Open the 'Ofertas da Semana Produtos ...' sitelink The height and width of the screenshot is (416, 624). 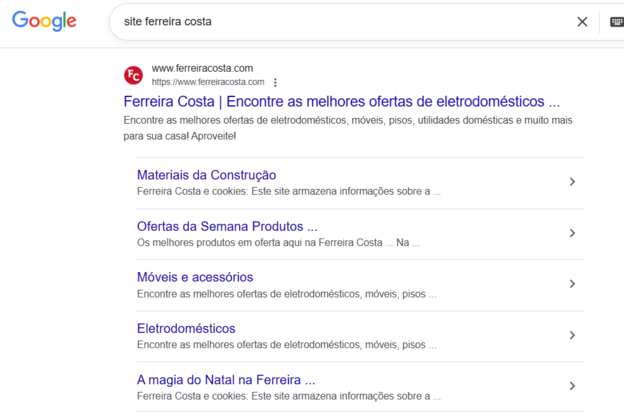click(x=227, y=226)
